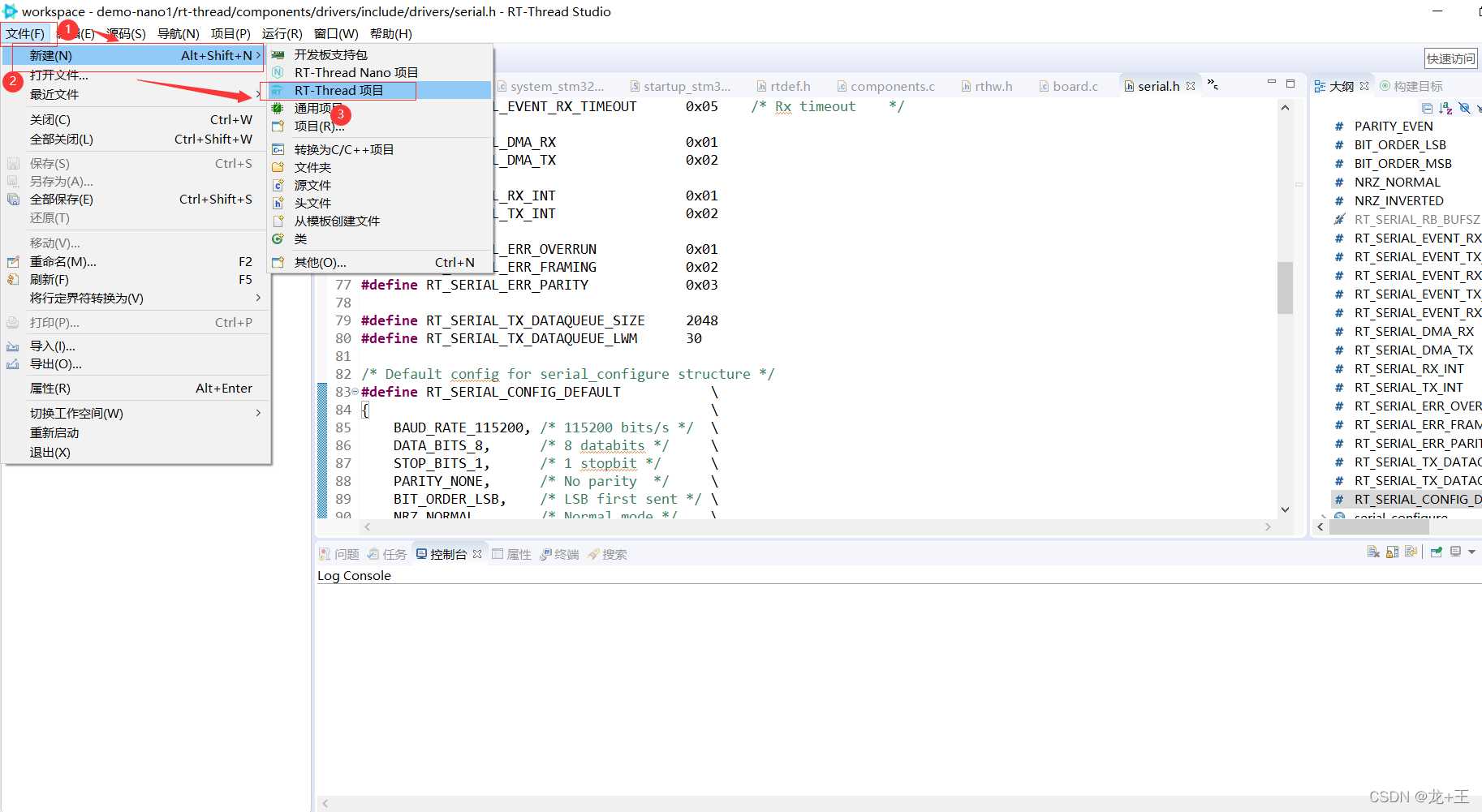Select 类 in the new submenu
The width and height of the screenshot is (1482, 812).
tap(380, 238)
